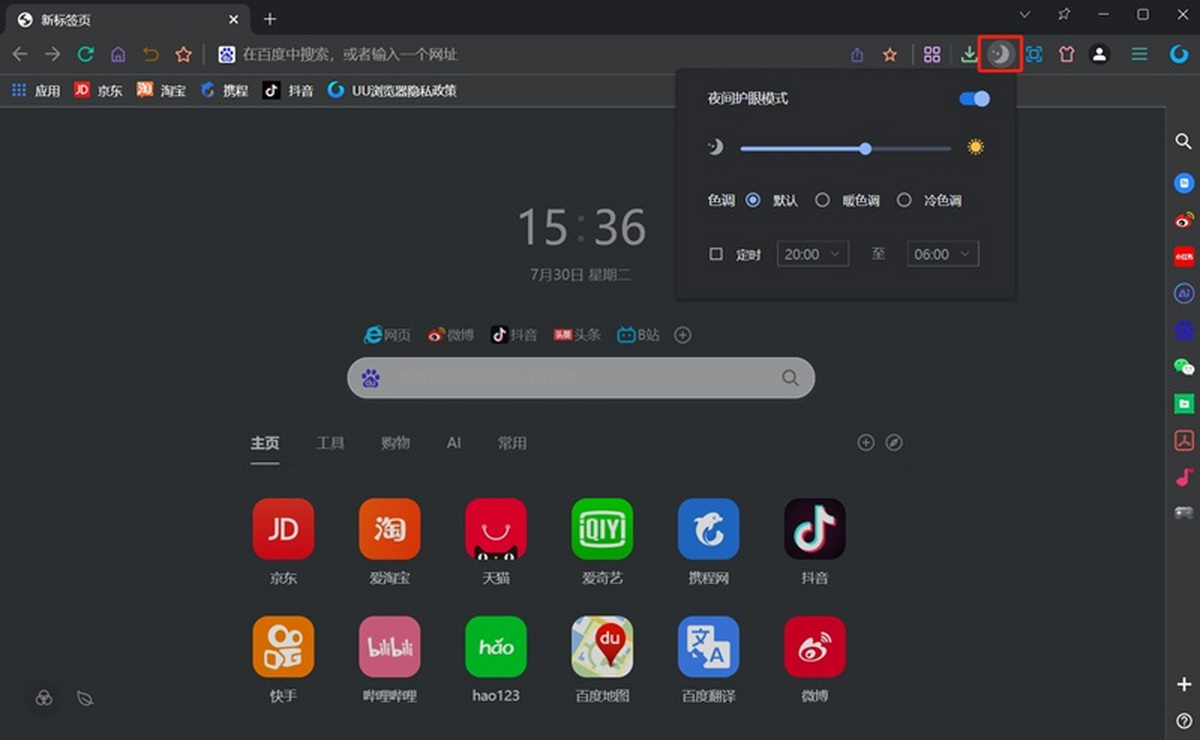Image resolution: width=1200 pixels, height=740 pixels.
Task: Open the 06:00 end time dropdown
Action: pyautogui.click(x=942, y=254)
